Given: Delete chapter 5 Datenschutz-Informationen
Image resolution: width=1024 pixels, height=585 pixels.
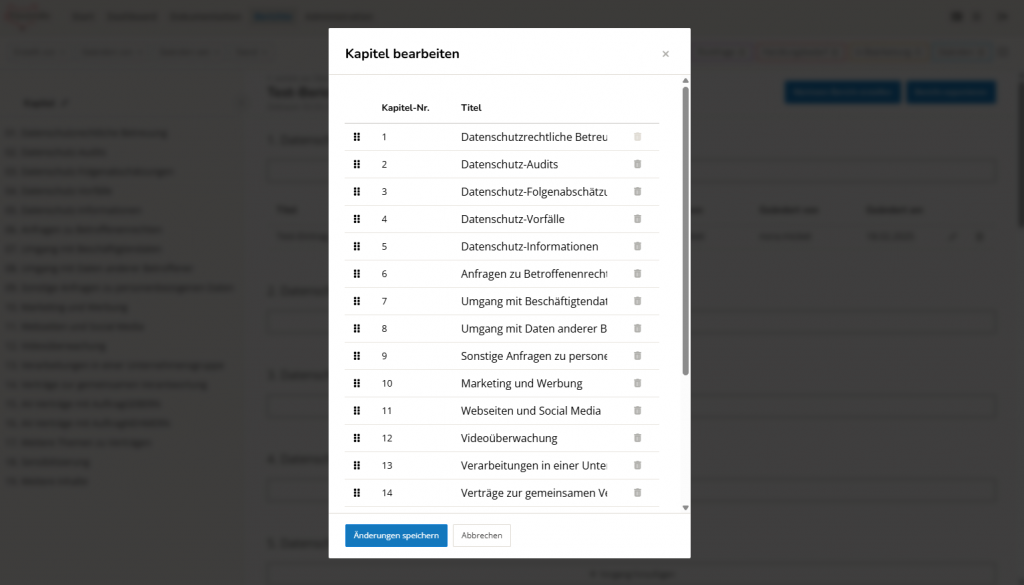Looking at the screenshot, I should pyautogui.click(x=638, y=246).
